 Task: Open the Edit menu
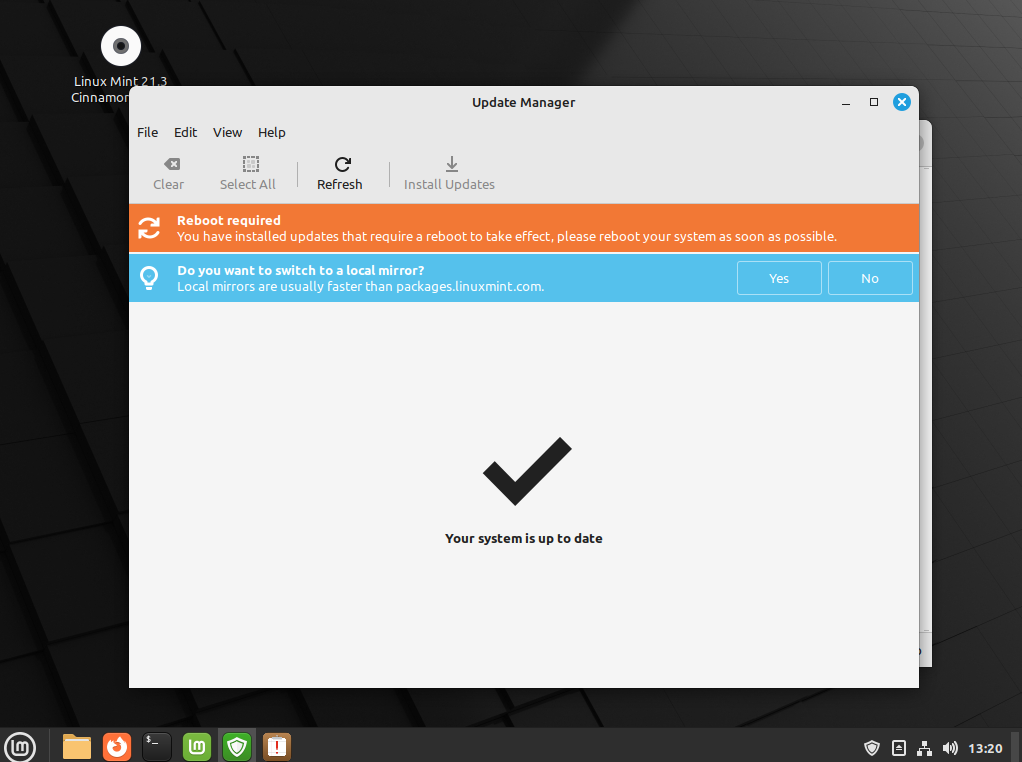(x=185, y=132)
